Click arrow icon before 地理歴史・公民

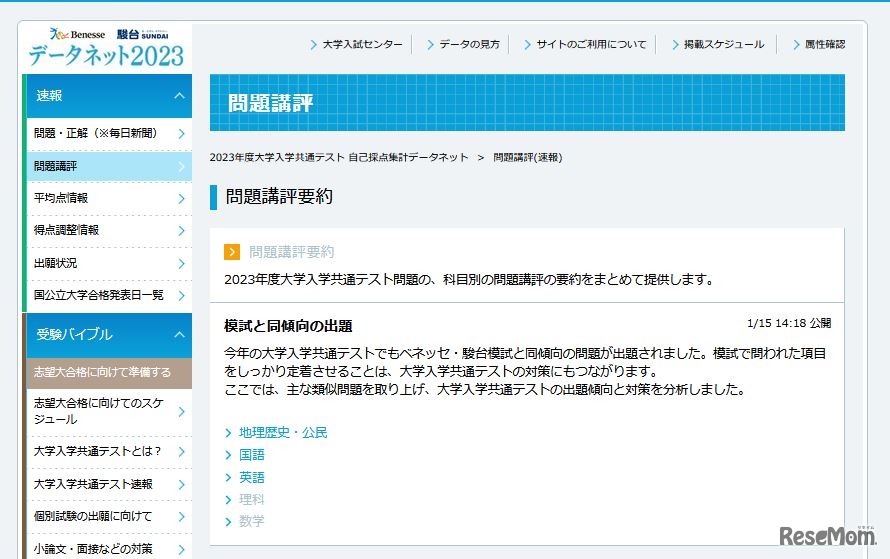[228, 434]
